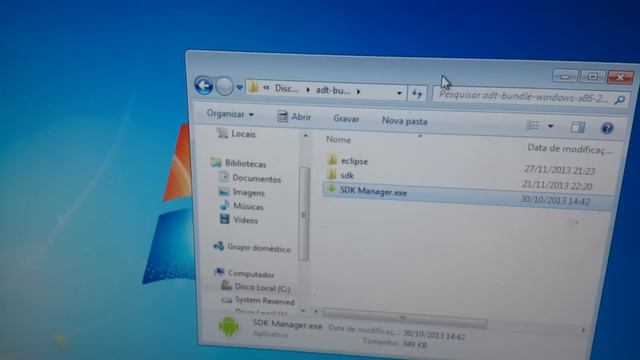Click the Forward navigation arrow

pyautogui.click(x=224, y=87)
